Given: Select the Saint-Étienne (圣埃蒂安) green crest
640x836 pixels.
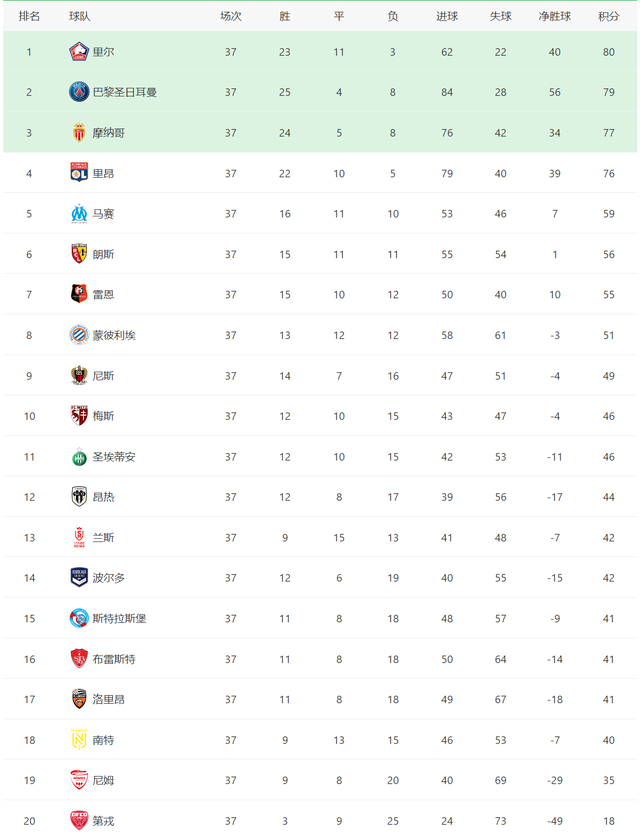Looking at the screenshot, I should 79,457.
